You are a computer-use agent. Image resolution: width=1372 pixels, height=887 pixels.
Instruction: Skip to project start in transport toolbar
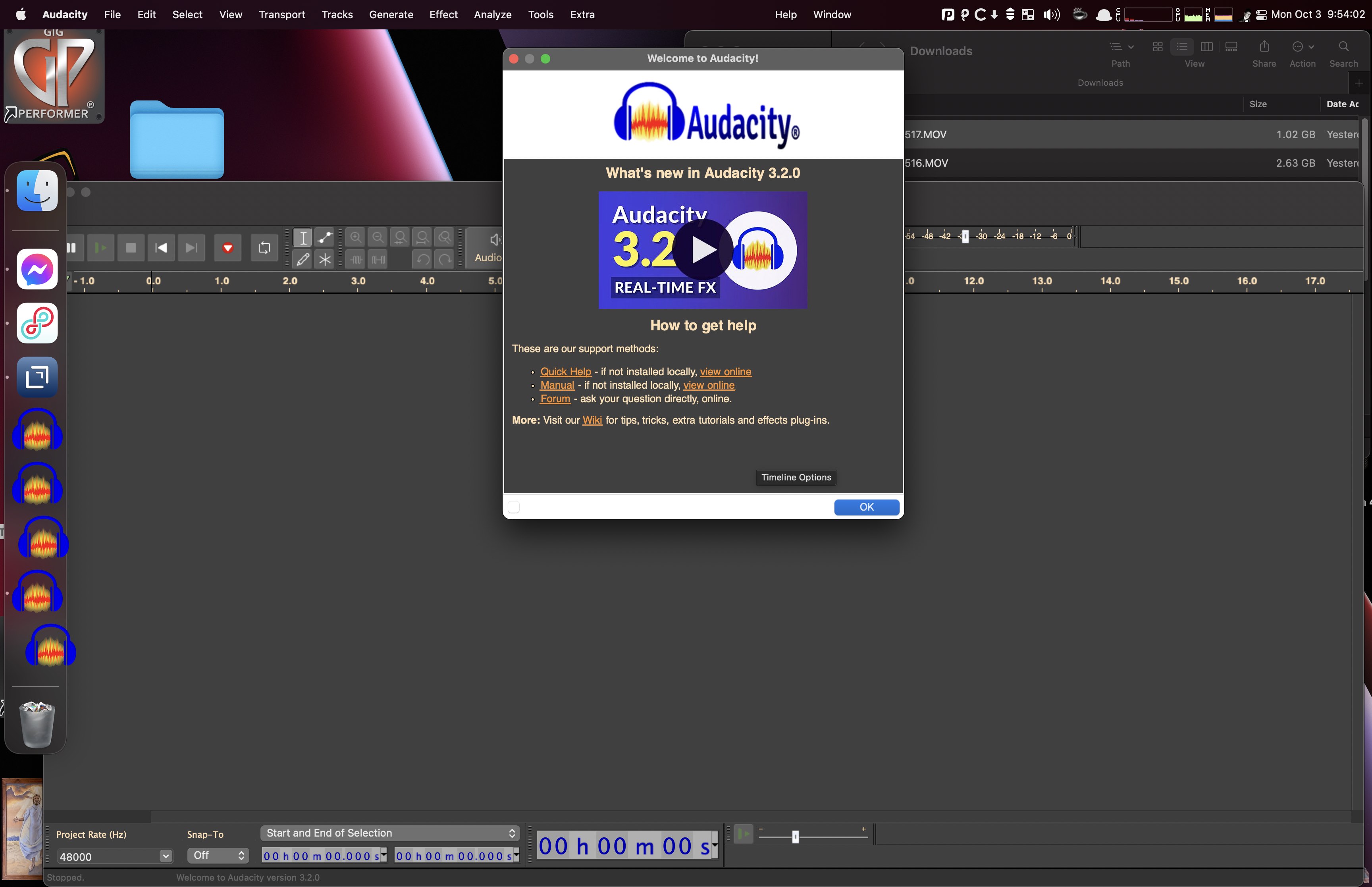pyautogui.click(x=161, y=247)
